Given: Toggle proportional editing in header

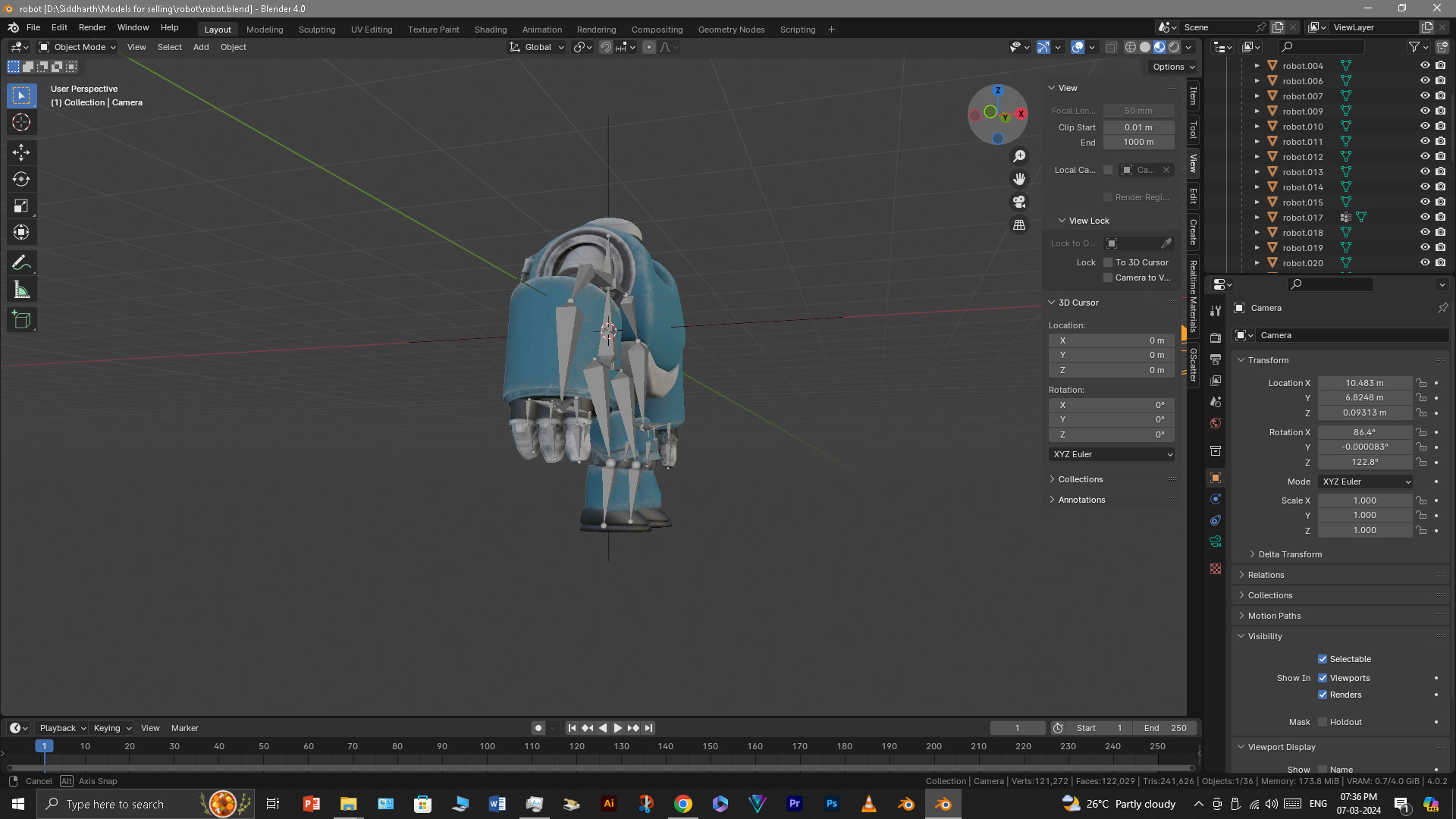Looking at the screenshot, I should pyautogui.click(x=649, y=47).
